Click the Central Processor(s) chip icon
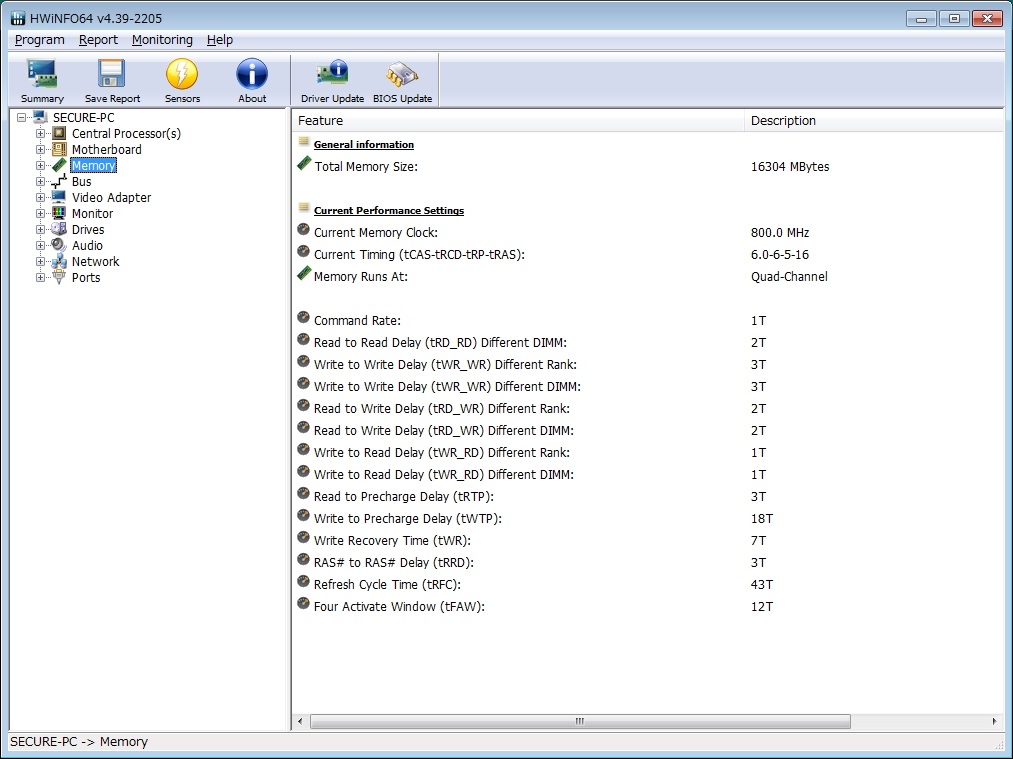The height and width of the screenshot is (759, 1013). pyautogui.click(x=59, y=133)
